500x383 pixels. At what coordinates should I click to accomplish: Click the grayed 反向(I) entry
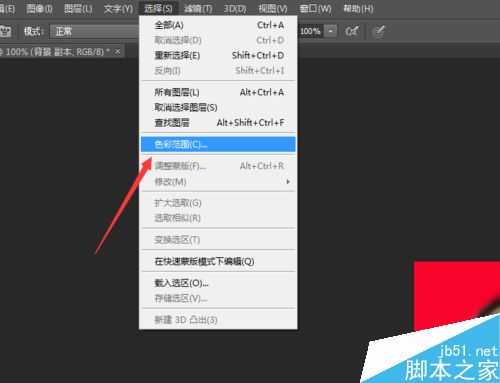click(218, 70)
